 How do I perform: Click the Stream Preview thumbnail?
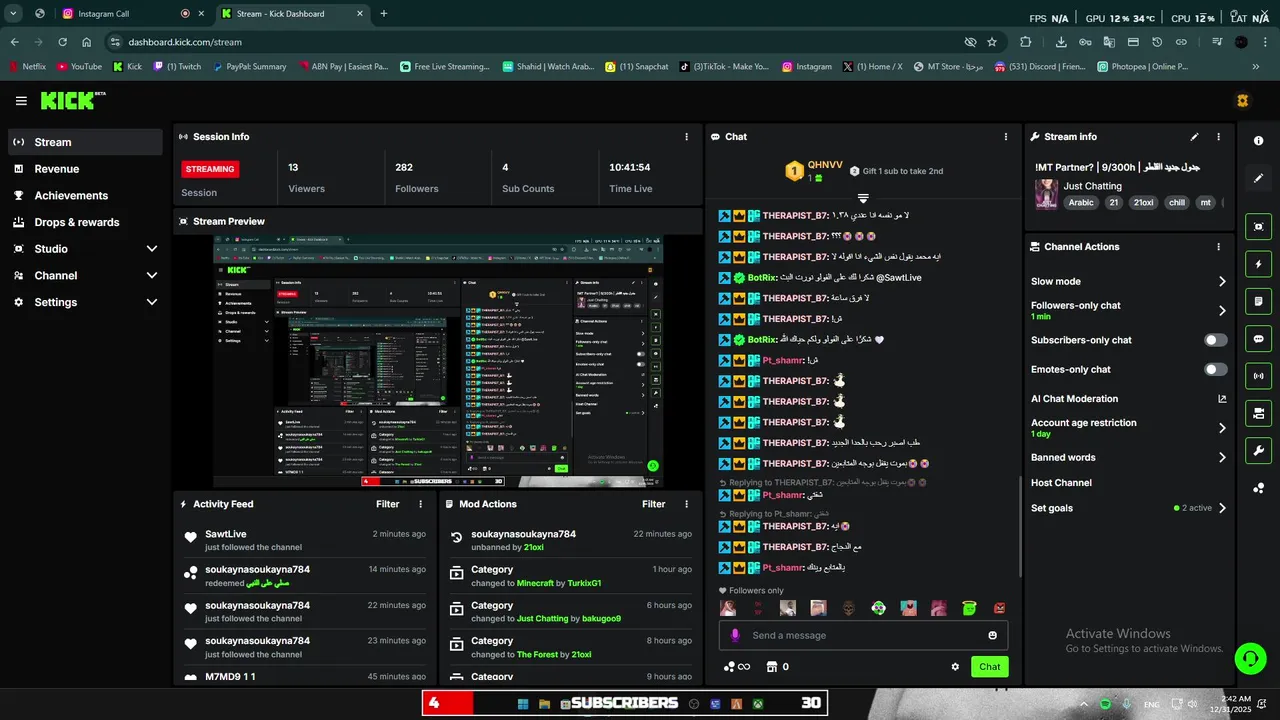pyautogui.click(x=439, y=361)
